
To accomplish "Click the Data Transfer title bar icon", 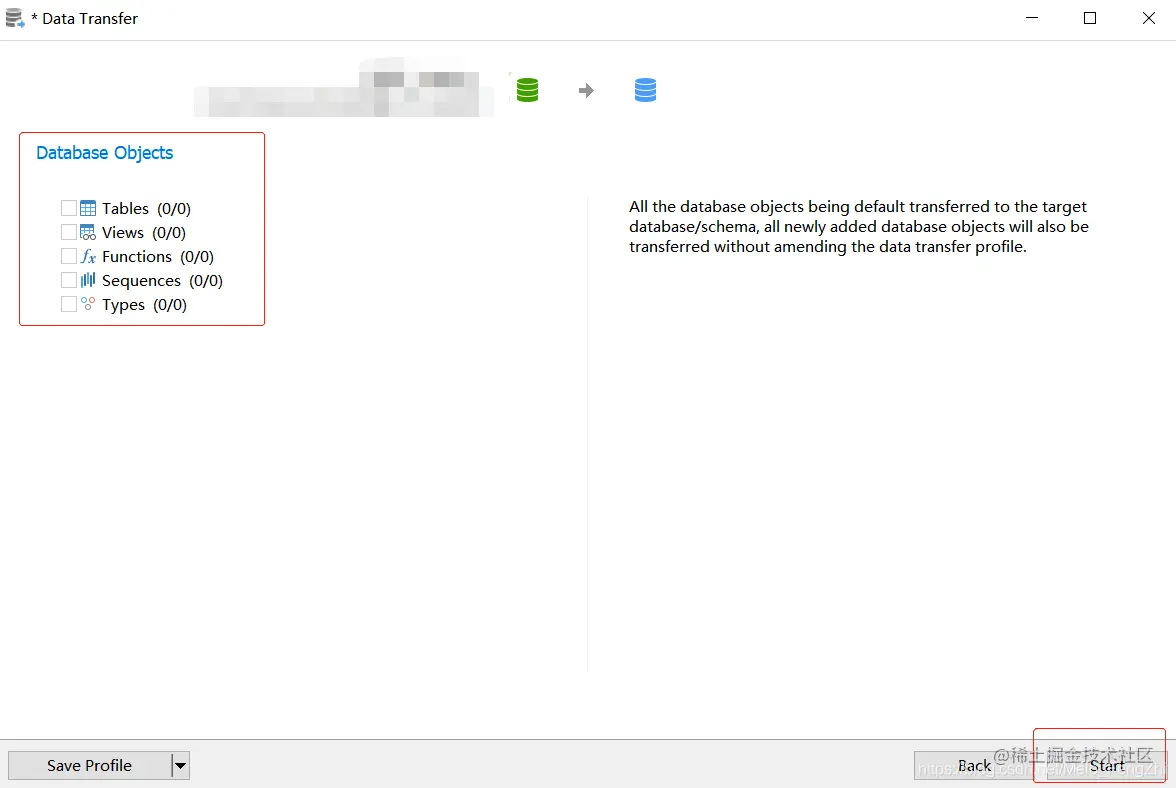I will (x=15, y=18).
